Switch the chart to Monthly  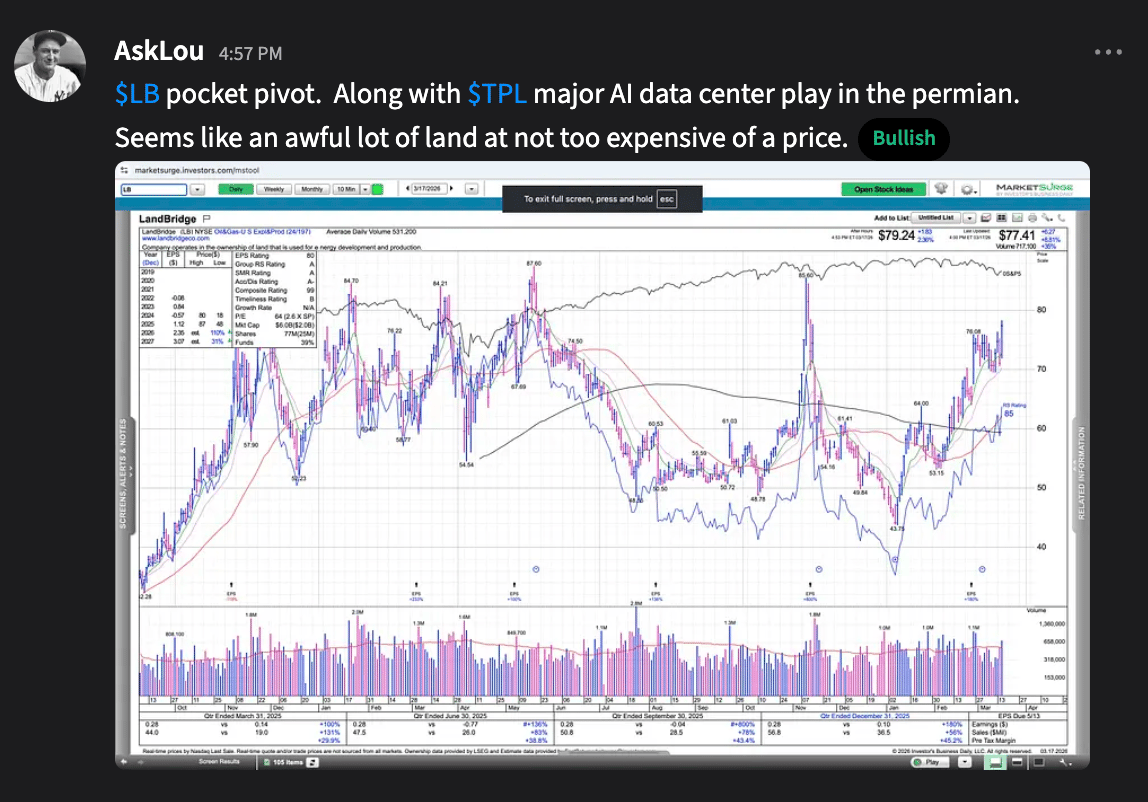click(312, 189)
